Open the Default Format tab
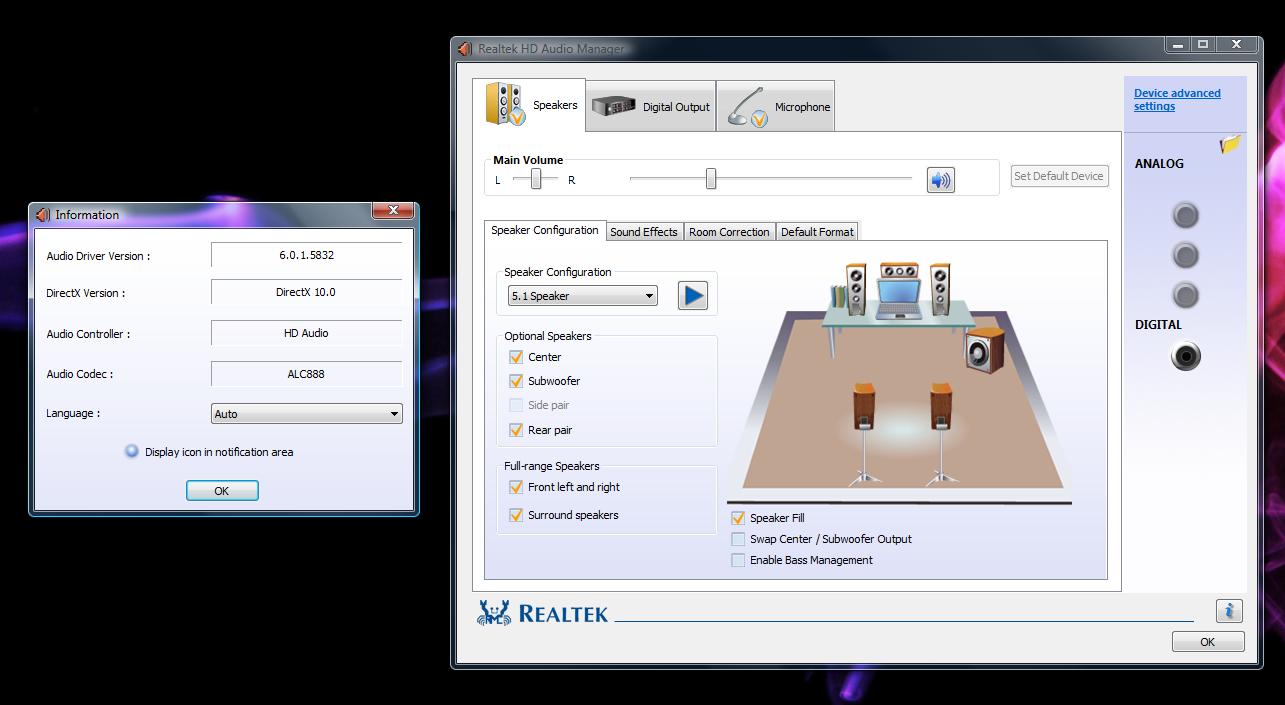The width and height of the screenshot is (1285, 705). tap(817, 231)
